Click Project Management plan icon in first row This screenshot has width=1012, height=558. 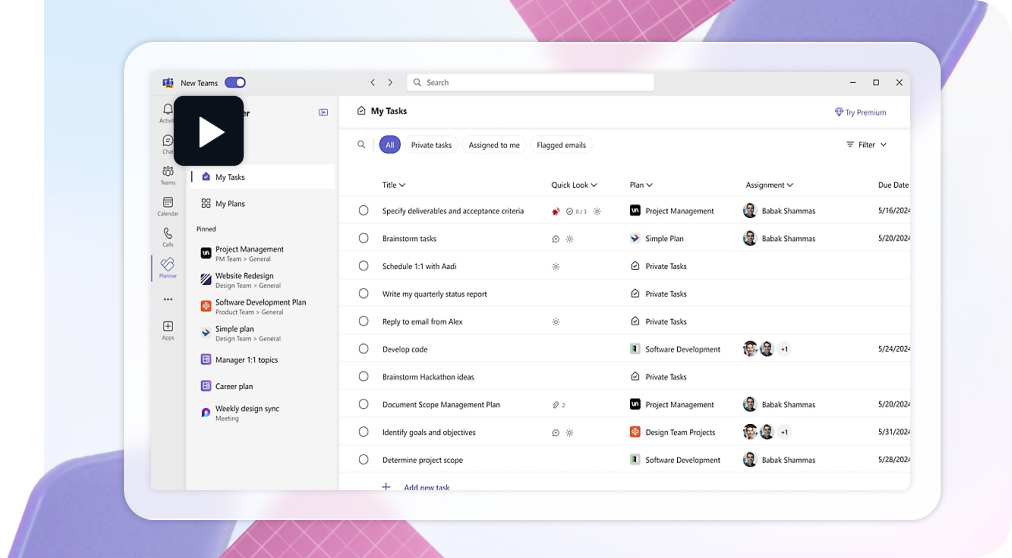[635, 210]
